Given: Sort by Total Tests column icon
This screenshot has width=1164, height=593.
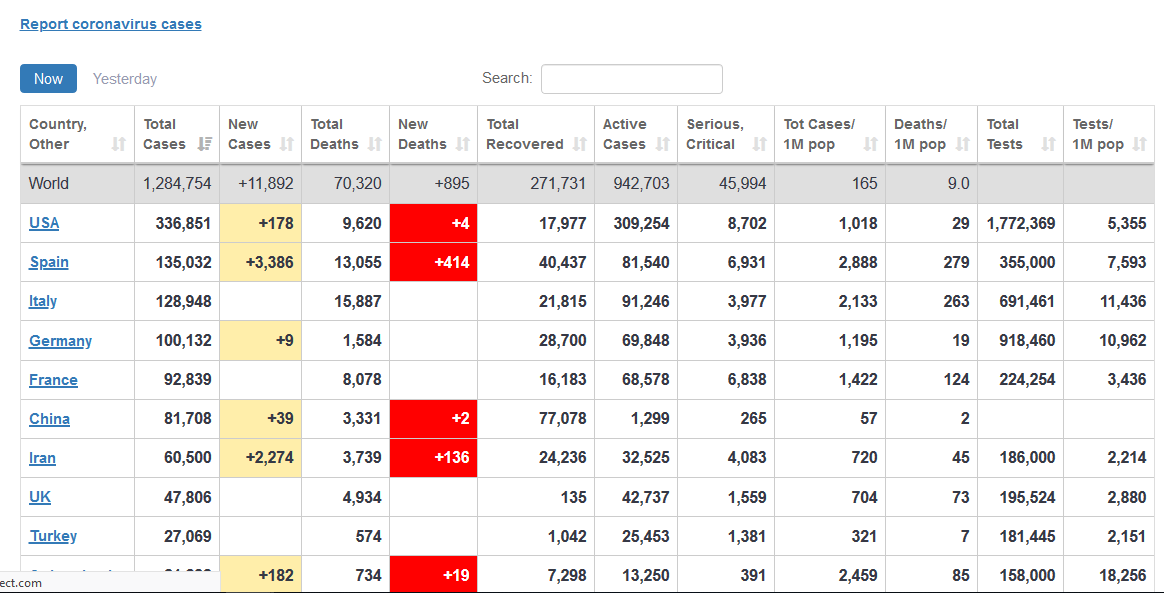Looking at the screenshot, I should coord(1048,144).
